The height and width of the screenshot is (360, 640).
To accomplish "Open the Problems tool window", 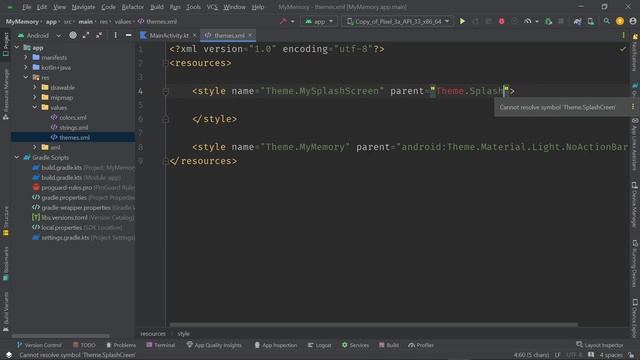I will 121,345.
